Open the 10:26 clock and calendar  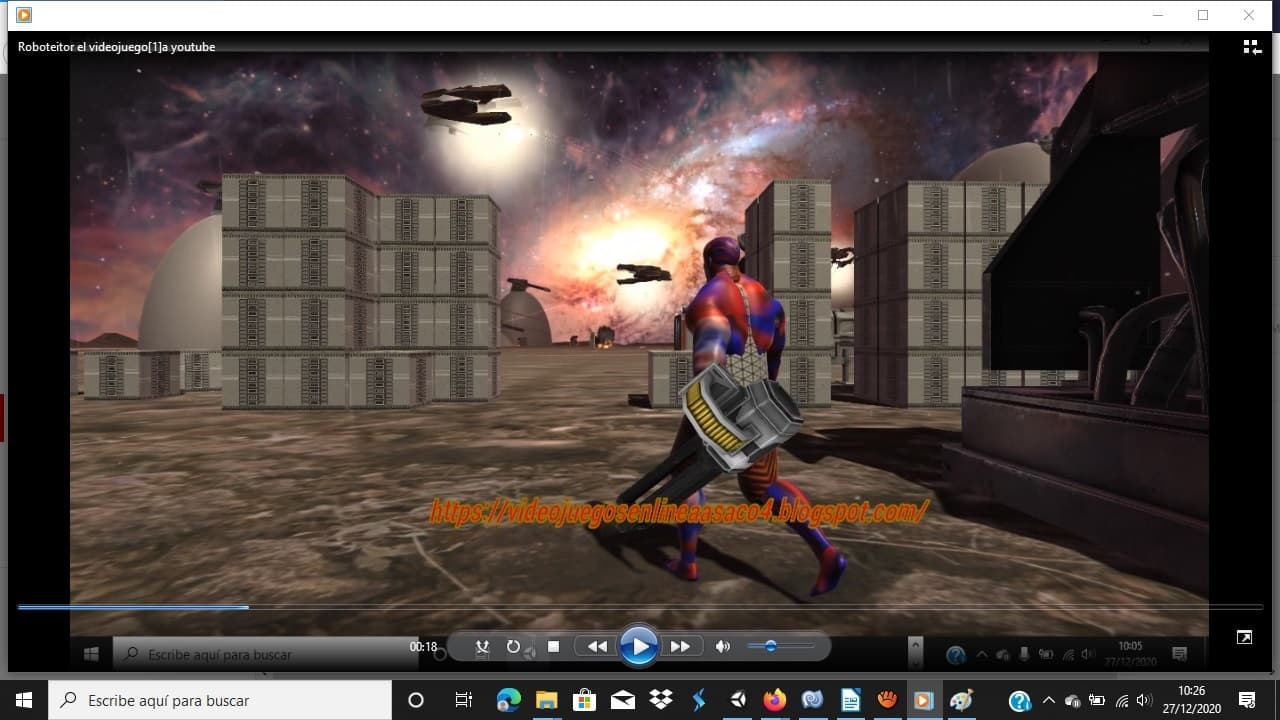(x=1192, y=700)
